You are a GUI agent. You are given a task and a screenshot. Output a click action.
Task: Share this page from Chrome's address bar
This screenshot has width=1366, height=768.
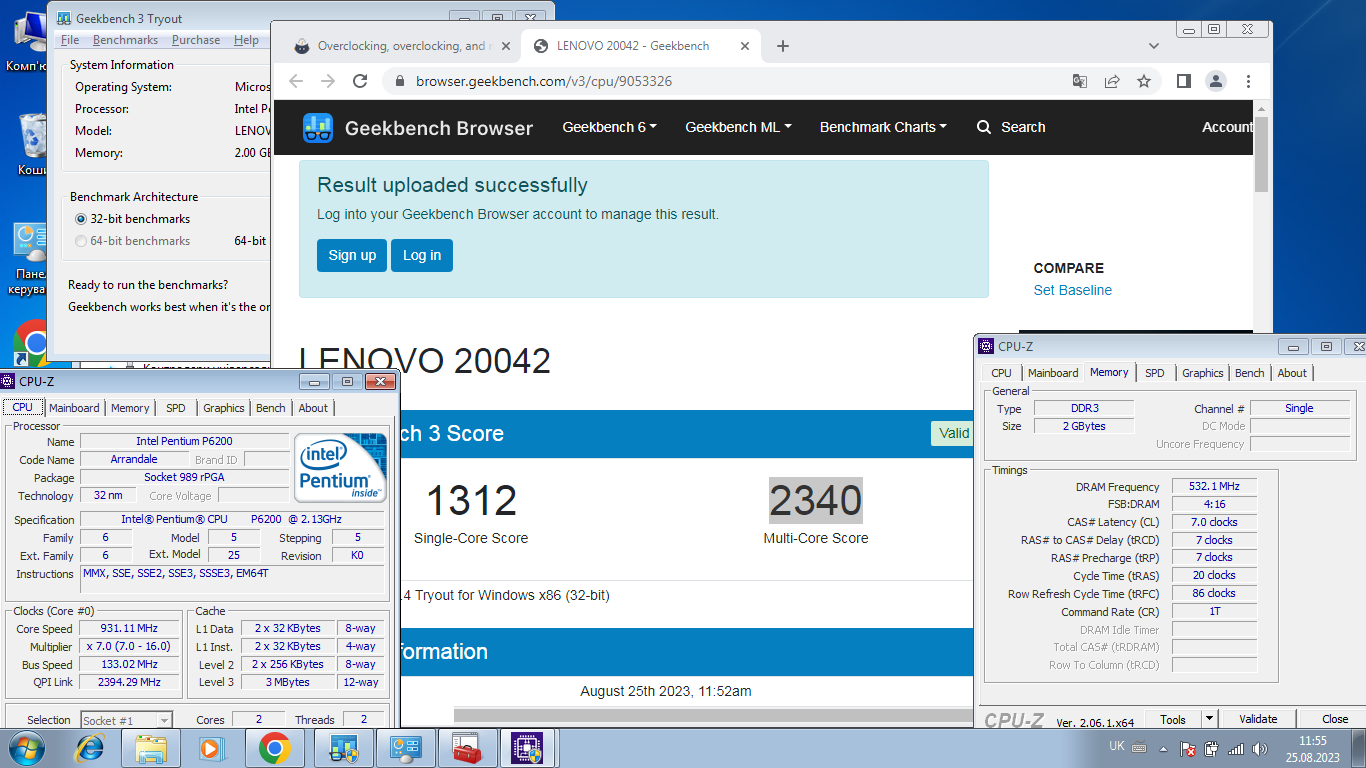click(x=1112, y=81)
